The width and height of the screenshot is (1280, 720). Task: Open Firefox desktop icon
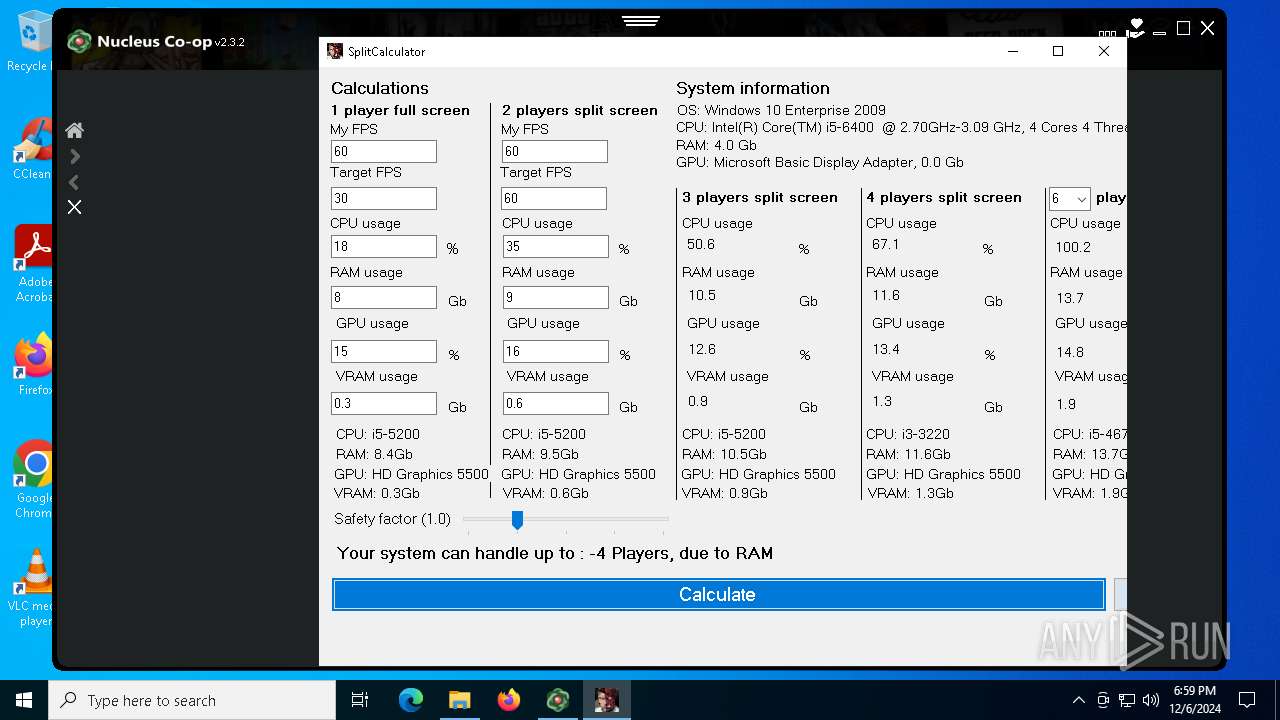33,365
